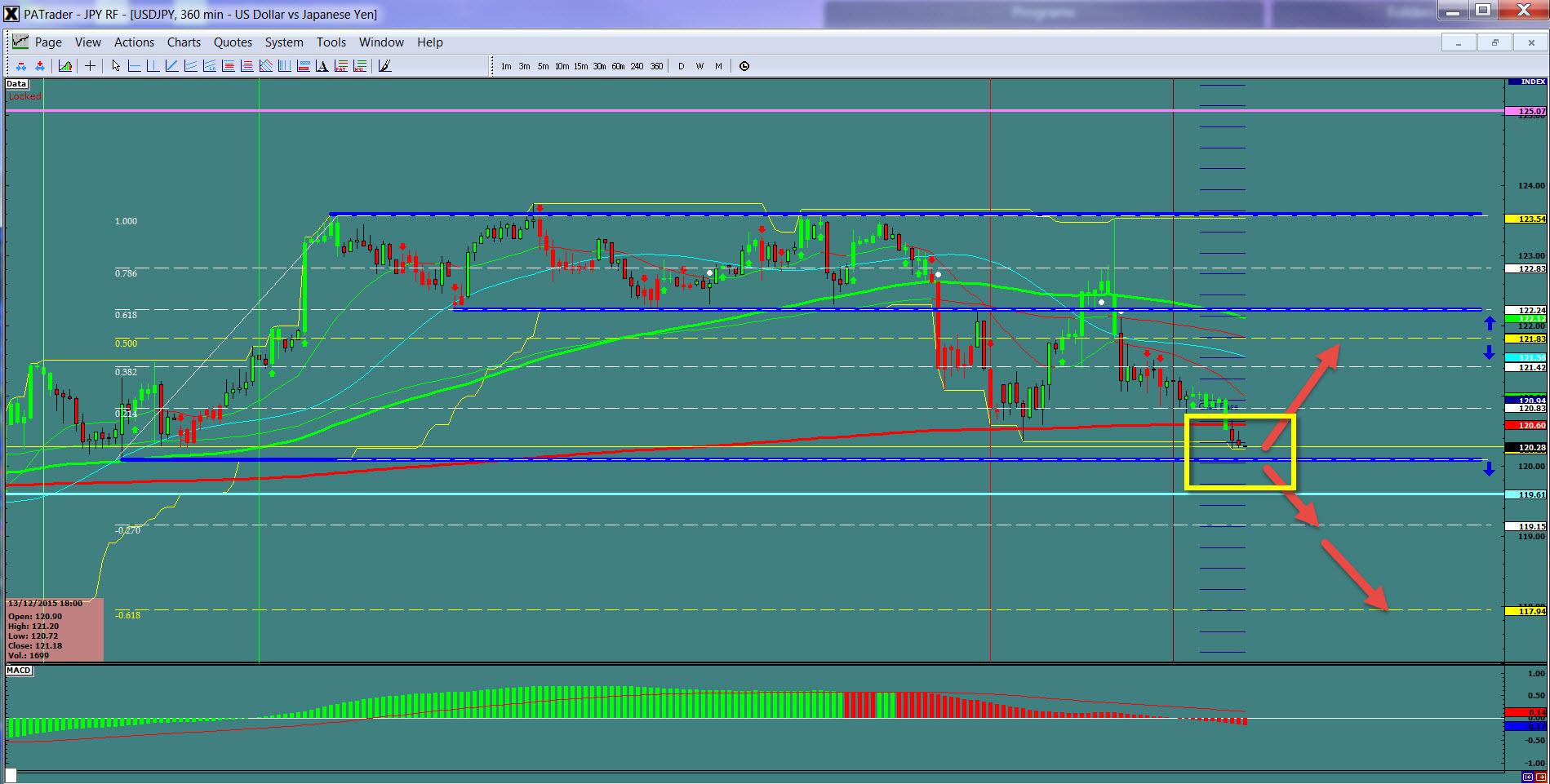Select the blue-red Fibonacci retracement tool

pos(228,66)
